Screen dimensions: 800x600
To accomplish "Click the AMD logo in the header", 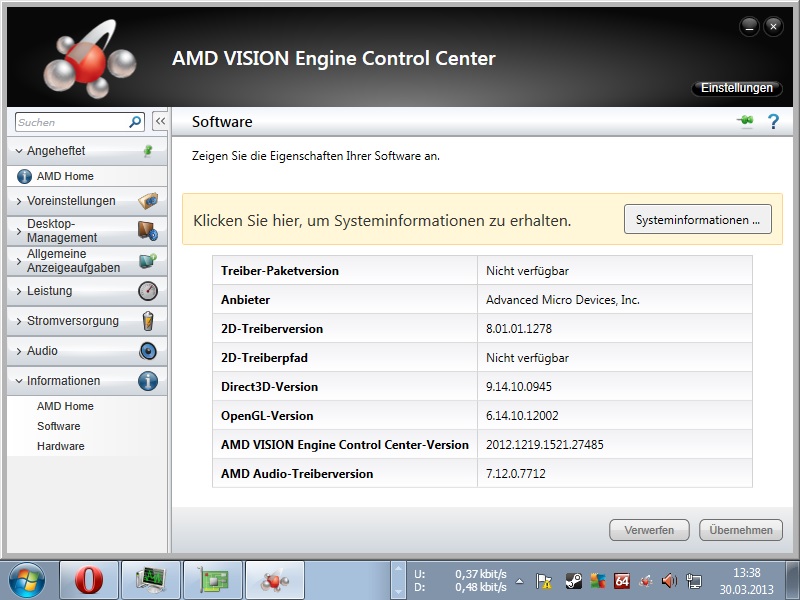I will point(89,59).
